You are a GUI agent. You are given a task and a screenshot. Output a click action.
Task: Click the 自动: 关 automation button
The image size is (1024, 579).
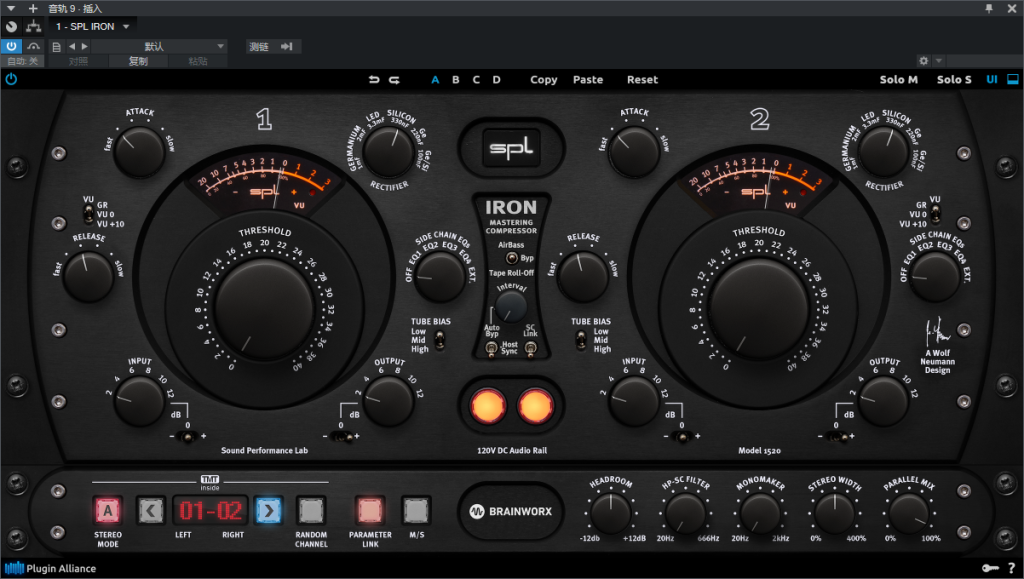click(x=22, y=61)
